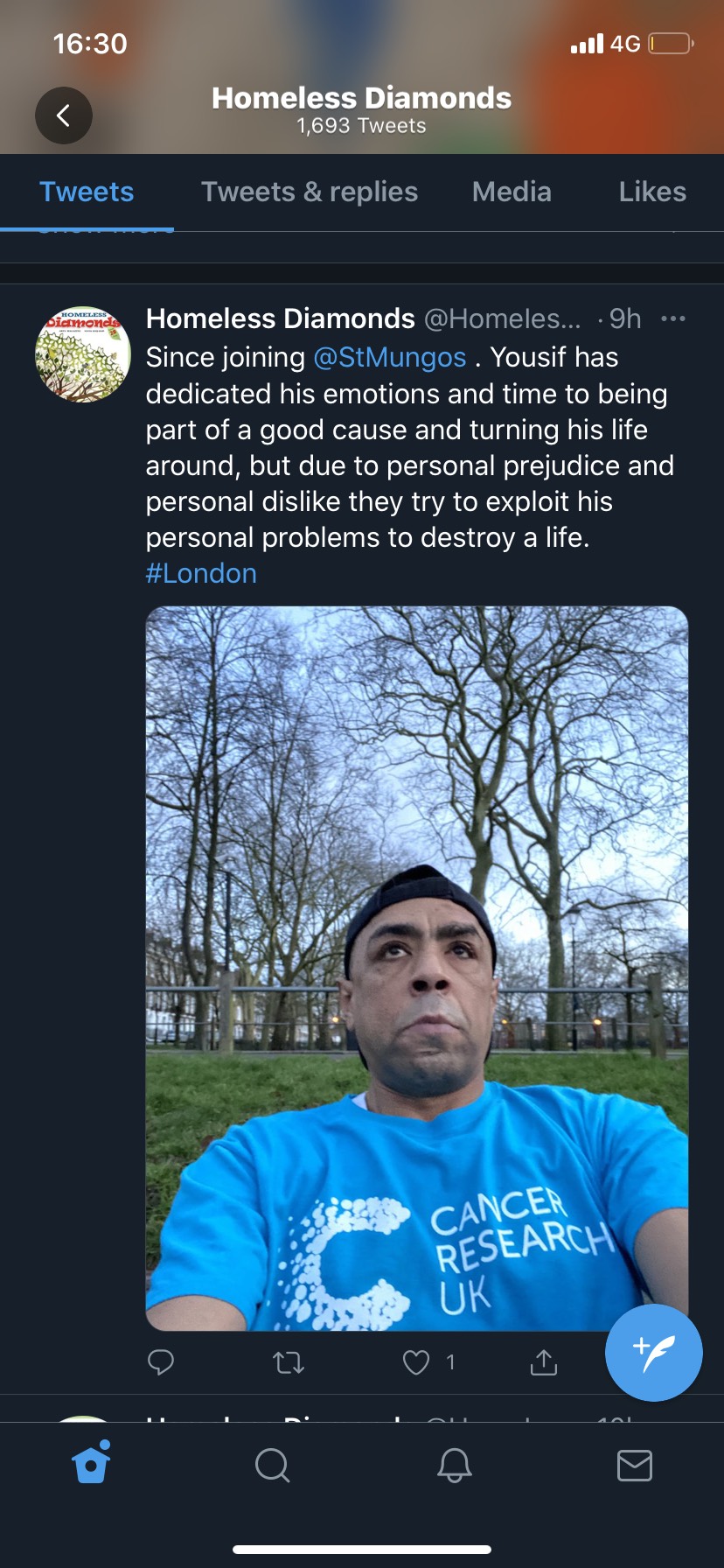Select the Tweets tab
Screen dimensions: 724x1568
(x=87, y=192)
